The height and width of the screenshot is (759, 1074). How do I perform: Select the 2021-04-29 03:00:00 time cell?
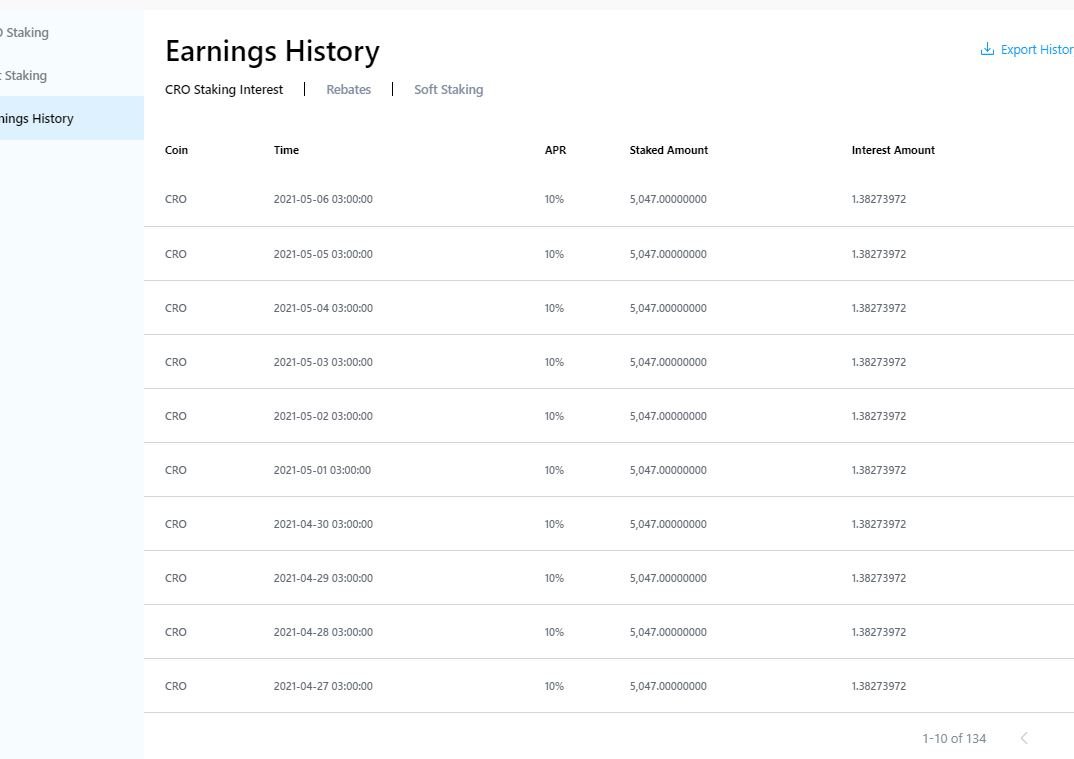pos(323,579)
